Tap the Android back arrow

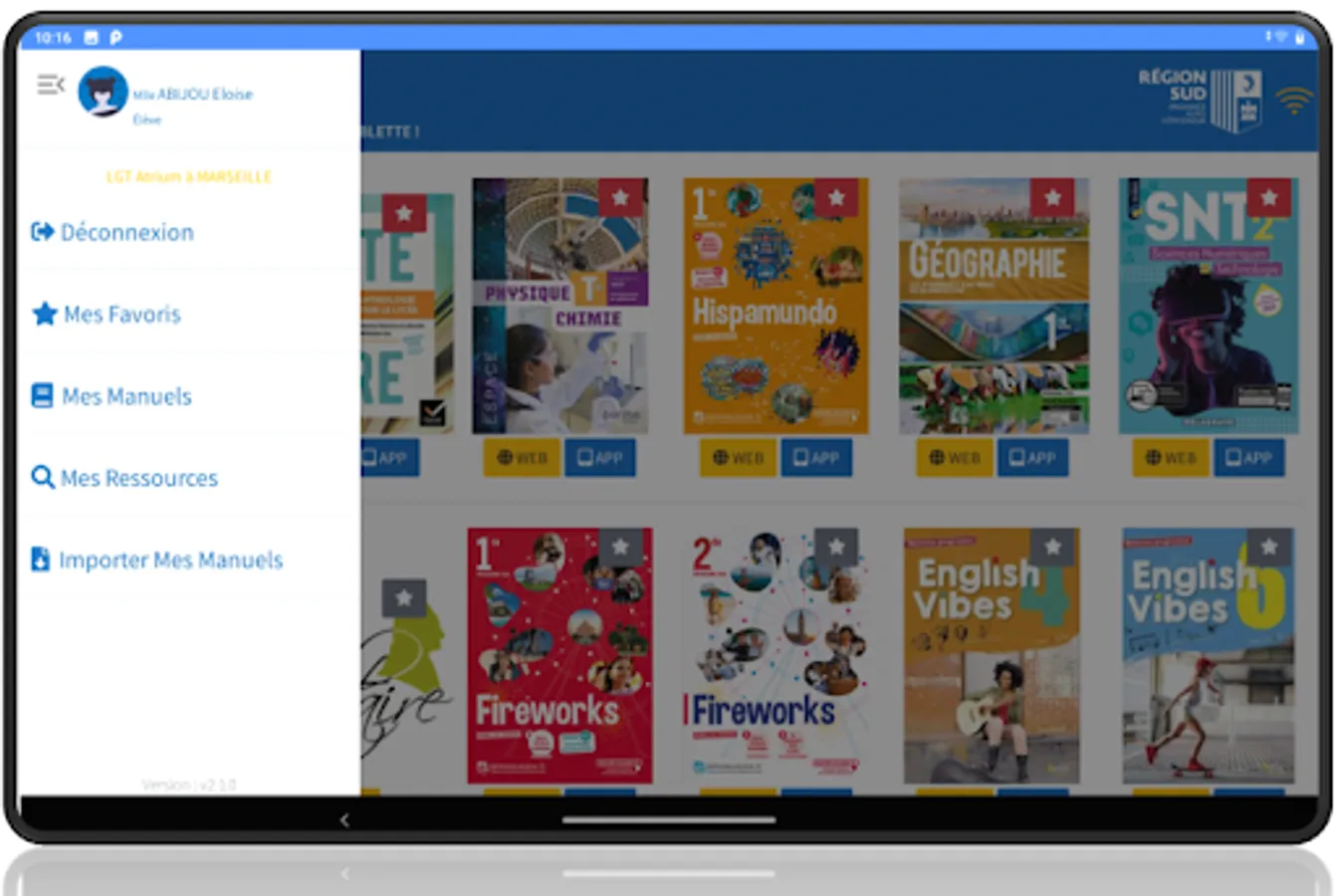pos(344,820)
